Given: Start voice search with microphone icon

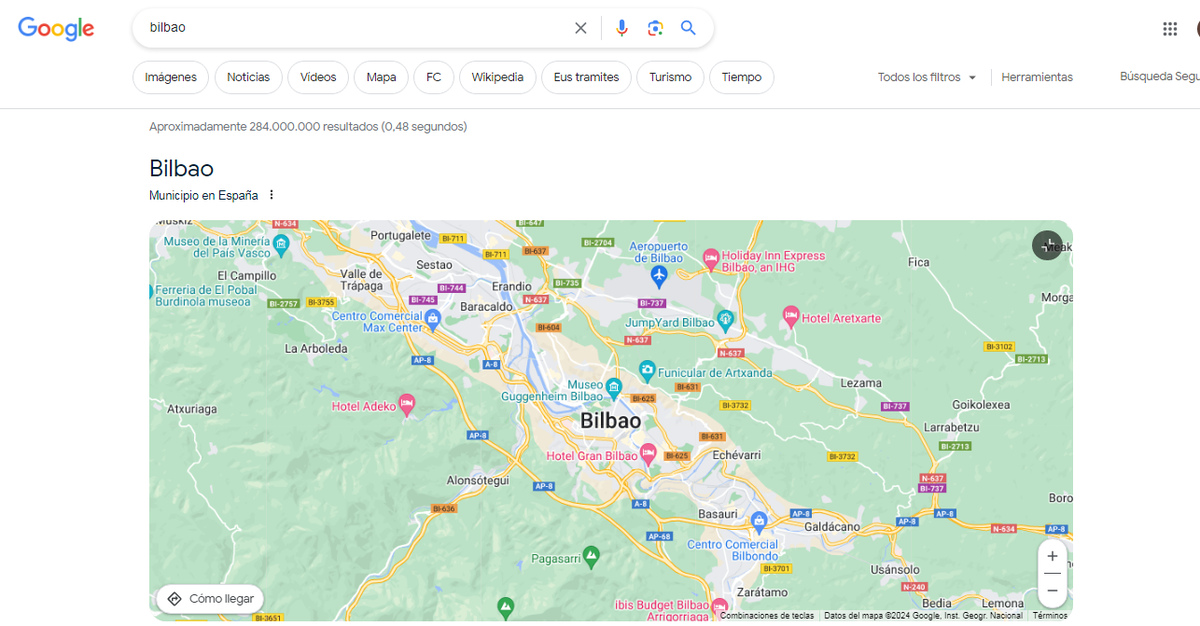Looking at the screenshot, I should pyautogui.click(x=622, y=28).
